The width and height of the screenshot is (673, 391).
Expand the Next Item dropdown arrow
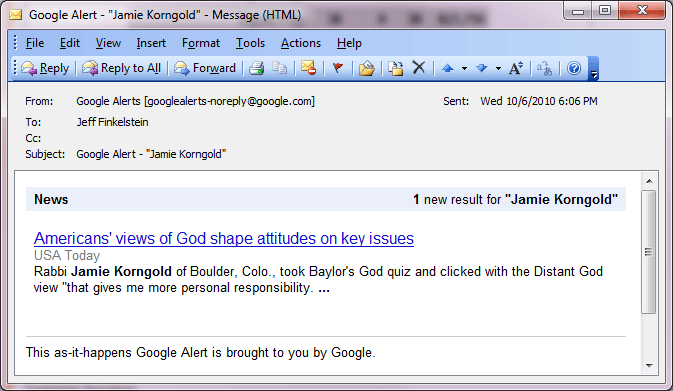[498, 69]
